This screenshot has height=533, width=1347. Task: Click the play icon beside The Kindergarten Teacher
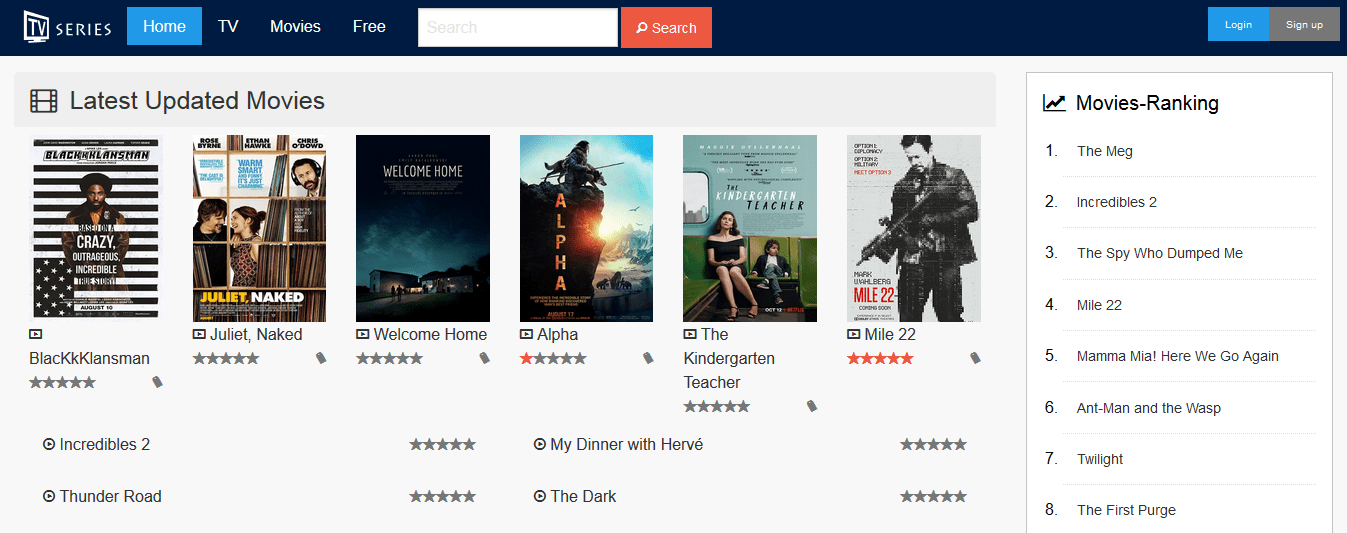(x=690, y=335)
